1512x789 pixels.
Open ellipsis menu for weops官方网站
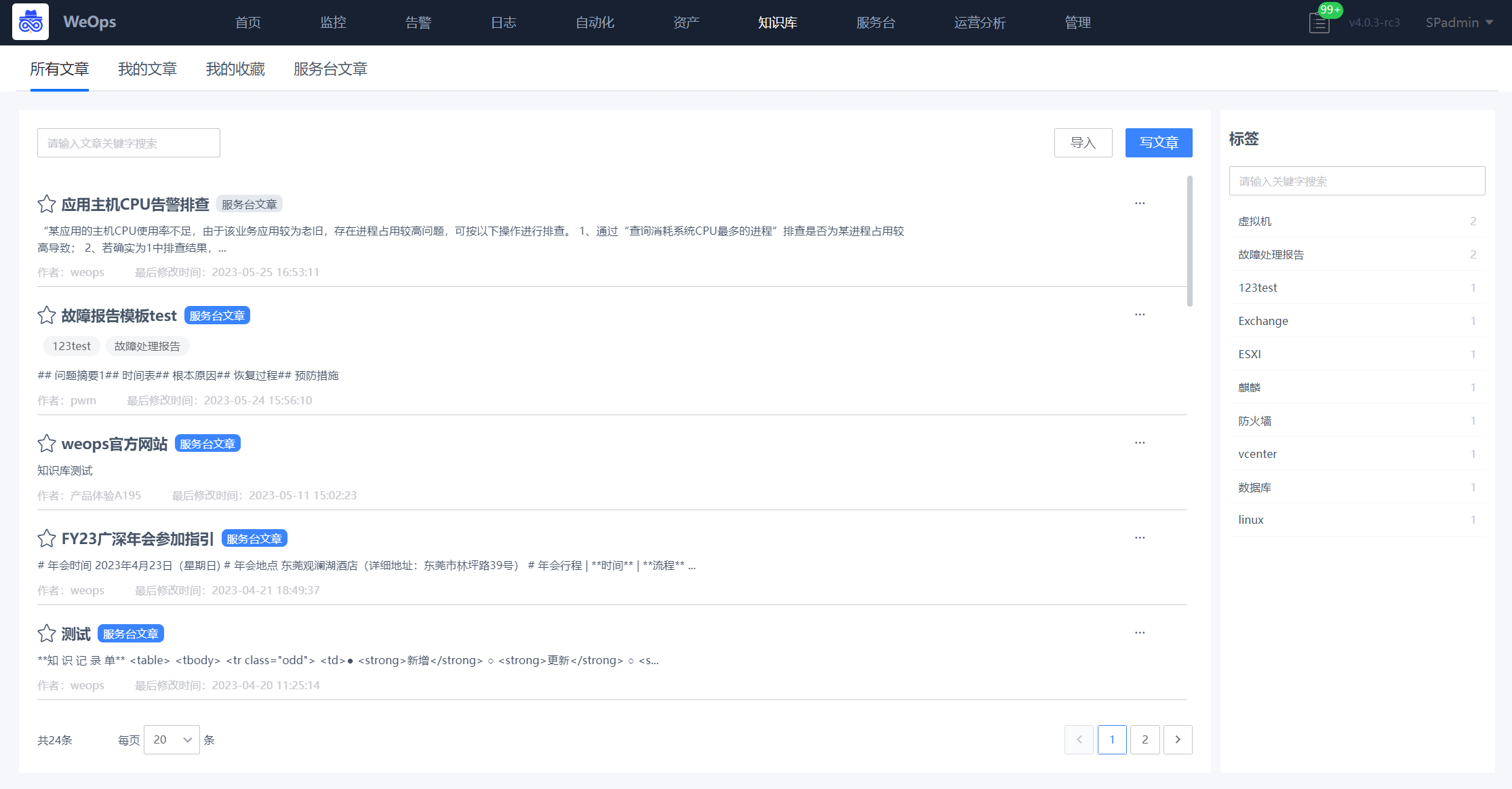(1140, 443)
